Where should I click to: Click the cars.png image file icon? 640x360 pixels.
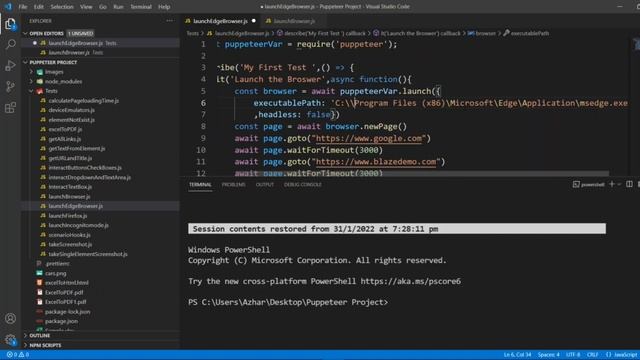pos(39,273)
